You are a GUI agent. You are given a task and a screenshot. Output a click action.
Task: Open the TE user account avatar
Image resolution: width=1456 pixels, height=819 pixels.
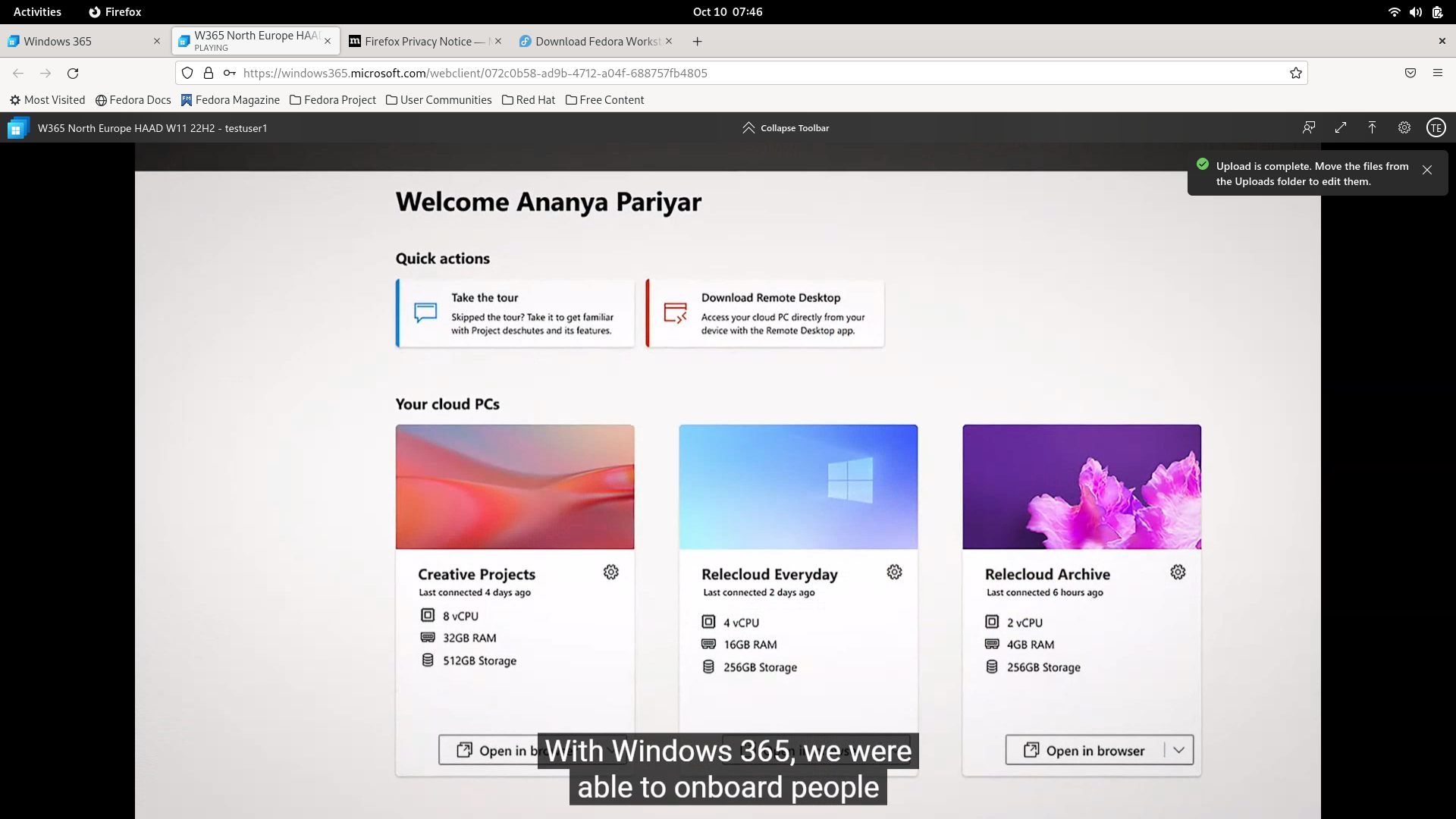pyautogui.click(x=1436, y=127)
